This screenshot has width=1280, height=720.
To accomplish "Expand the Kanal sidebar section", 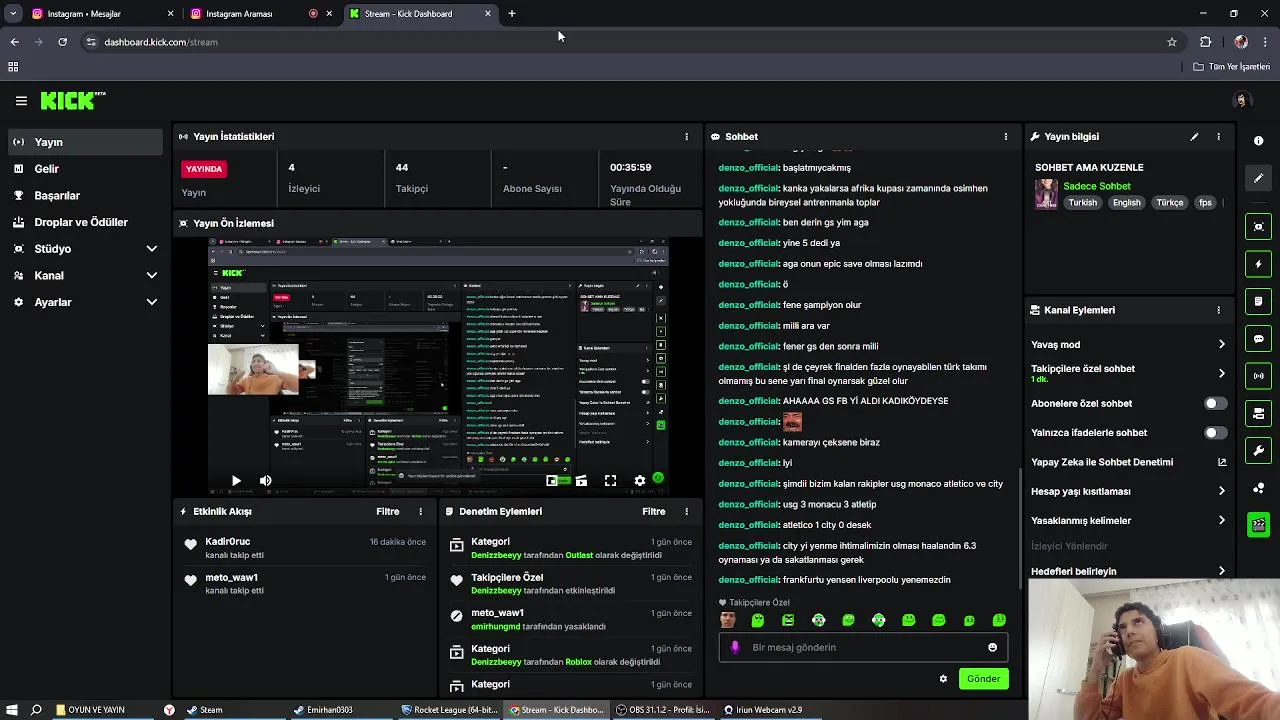I will [152, 276].
